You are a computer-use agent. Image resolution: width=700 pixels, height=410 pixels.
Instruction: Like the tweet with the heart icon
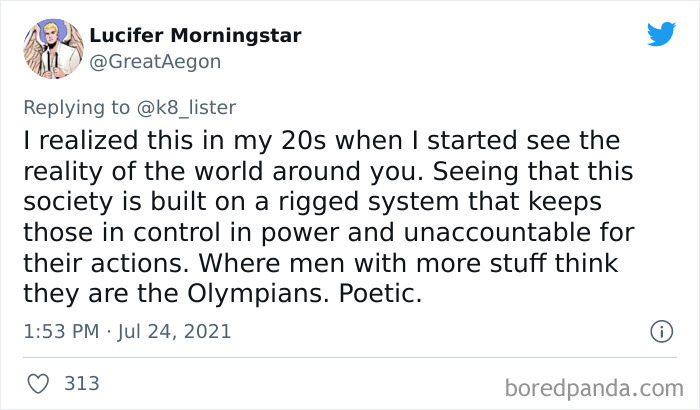click(39, 383)
